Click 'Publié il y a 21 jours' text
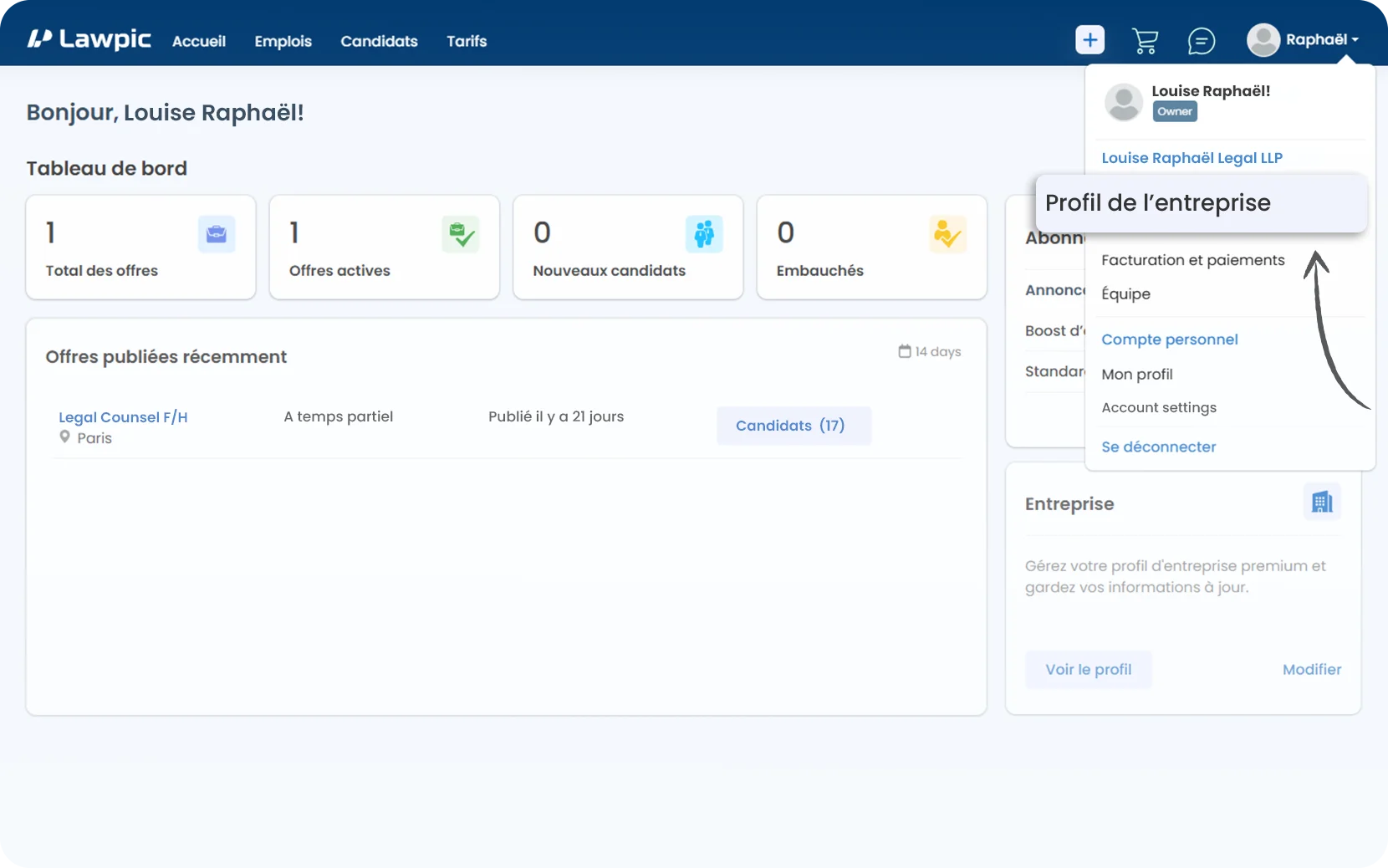Image resolution: width=1388 pixels, height=868 pixels. click(556, 416)
